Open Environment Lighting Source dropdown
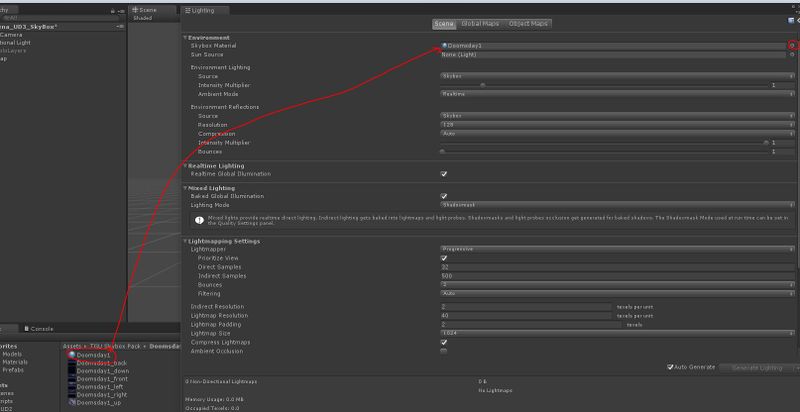The width and height of the screenshot is (800, 412). click(617, 76)
